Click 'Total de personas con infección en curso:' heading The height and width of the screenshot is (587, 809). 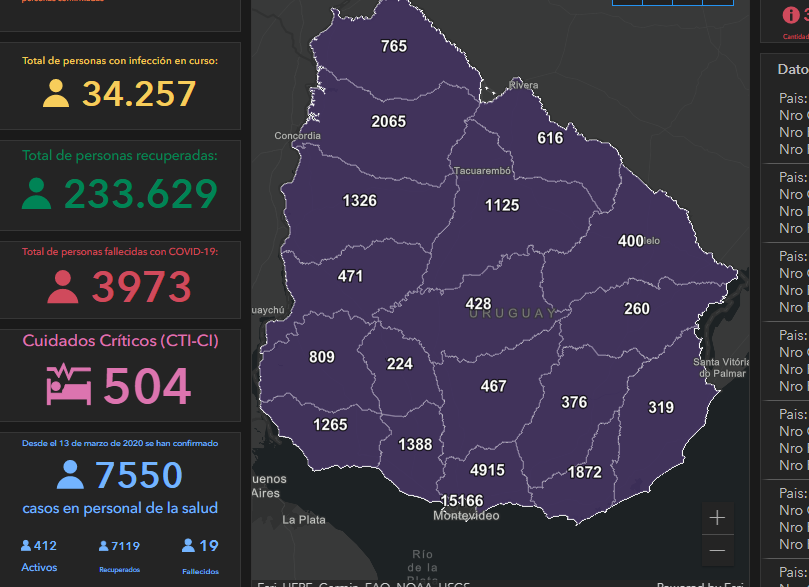(x=120, y=61)
